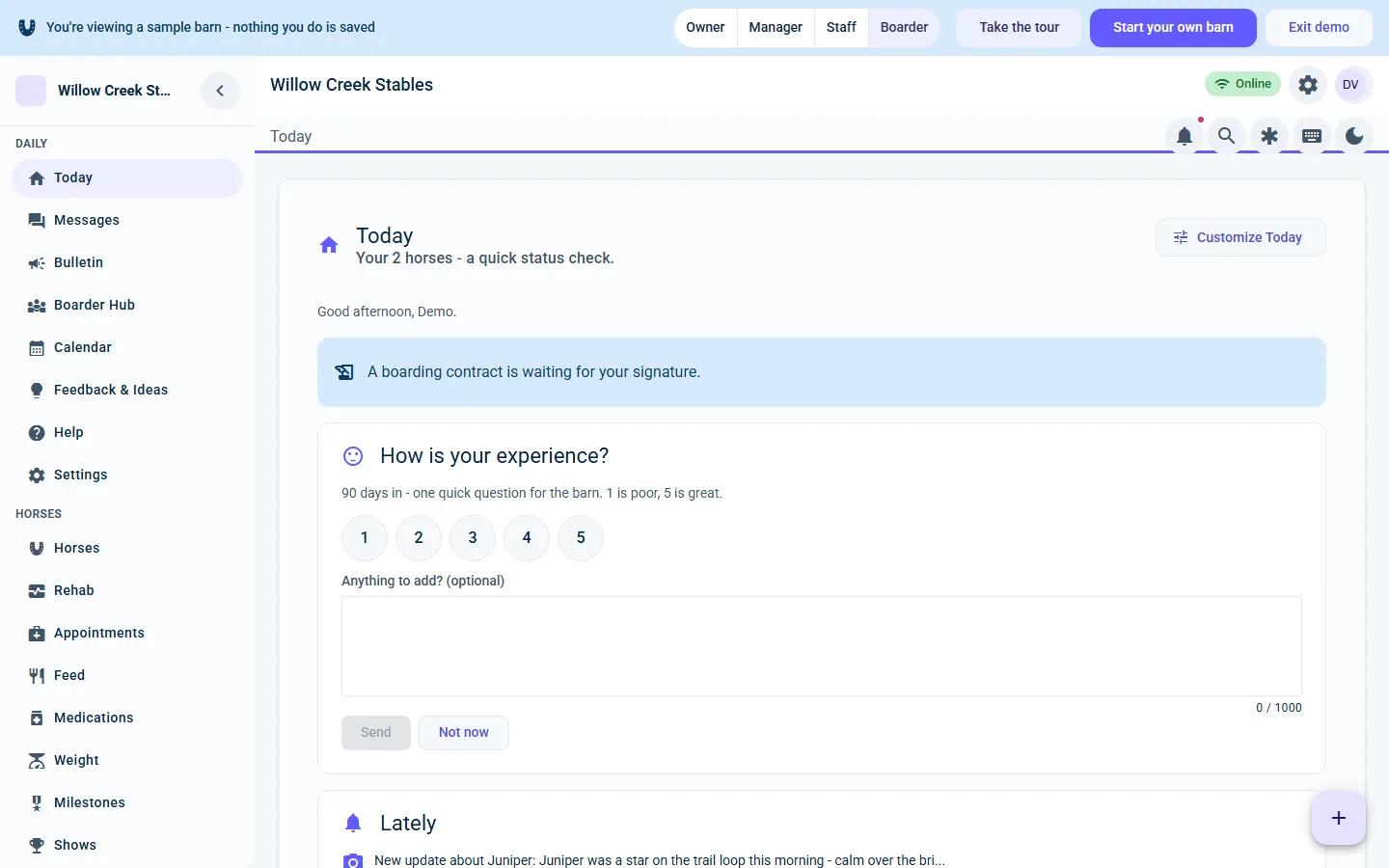The width and height of the screenshot is (1389, 868).
Task: Click the home icon beside Today heading
Action: pyautogui.click(x=329, y=245)
